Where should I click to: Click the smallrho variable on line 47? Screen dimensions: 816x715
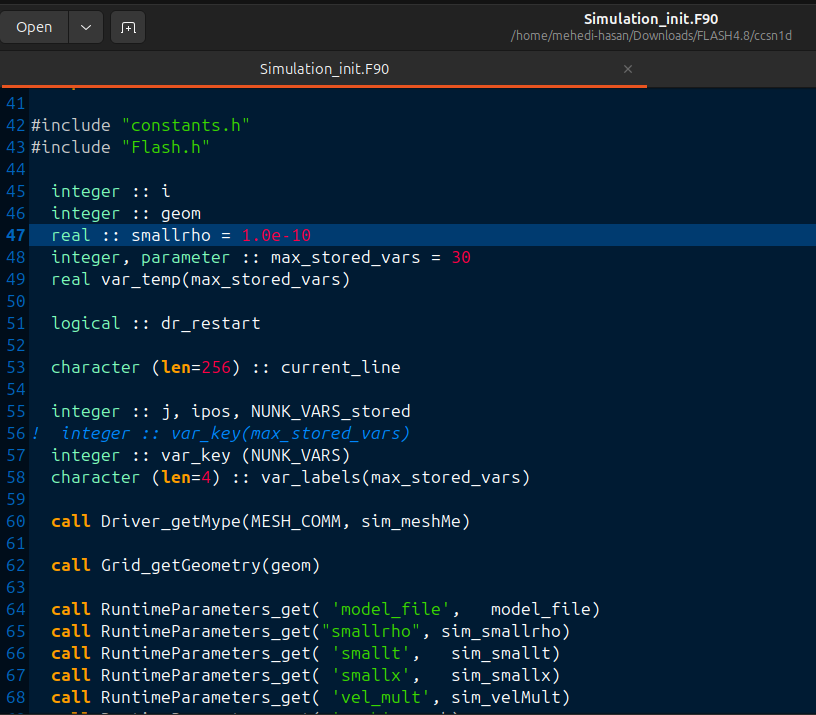[171, 235]
